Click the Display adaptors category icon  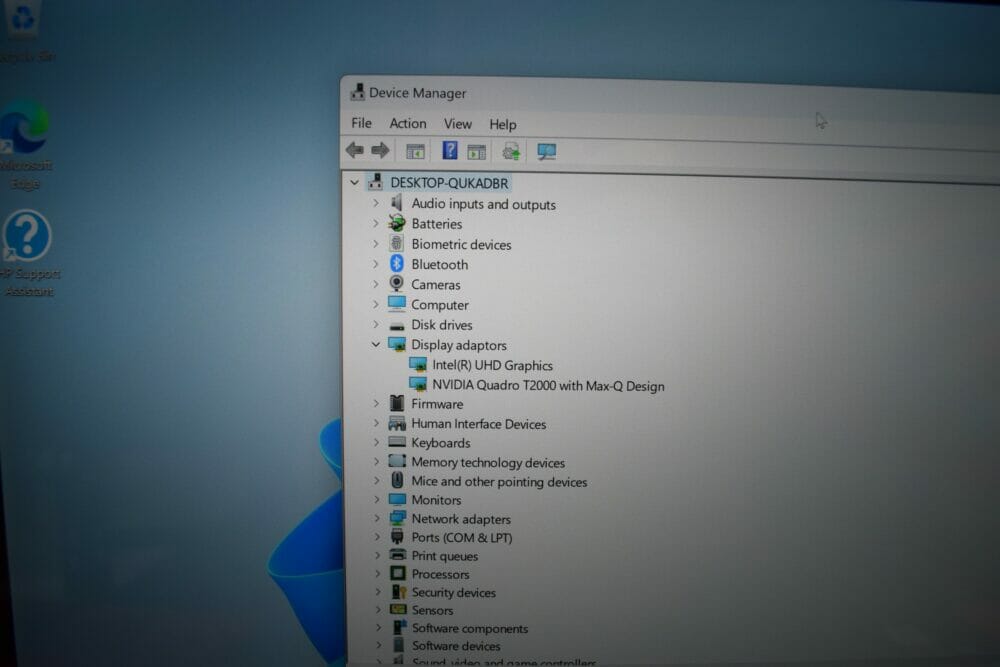click(397, 344)
